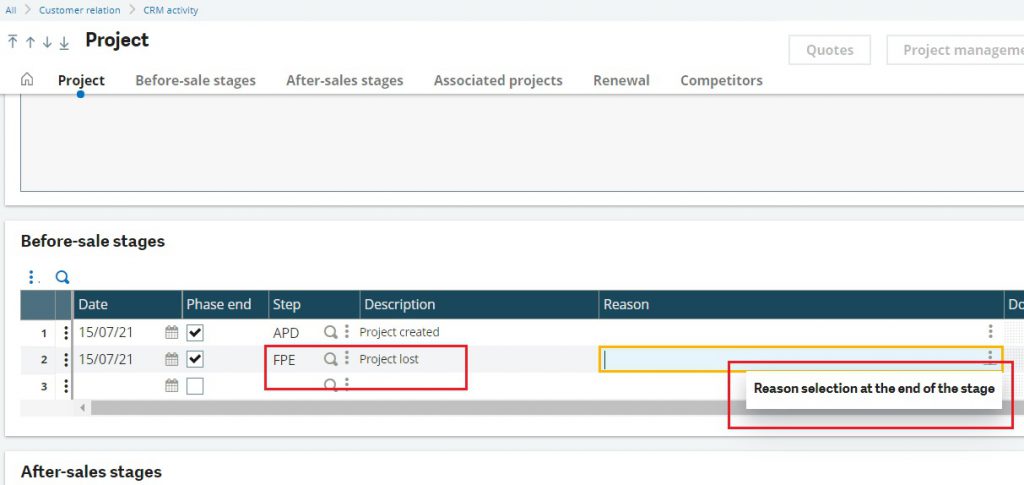Open grid actions menu above Date column

coord(32,277)
